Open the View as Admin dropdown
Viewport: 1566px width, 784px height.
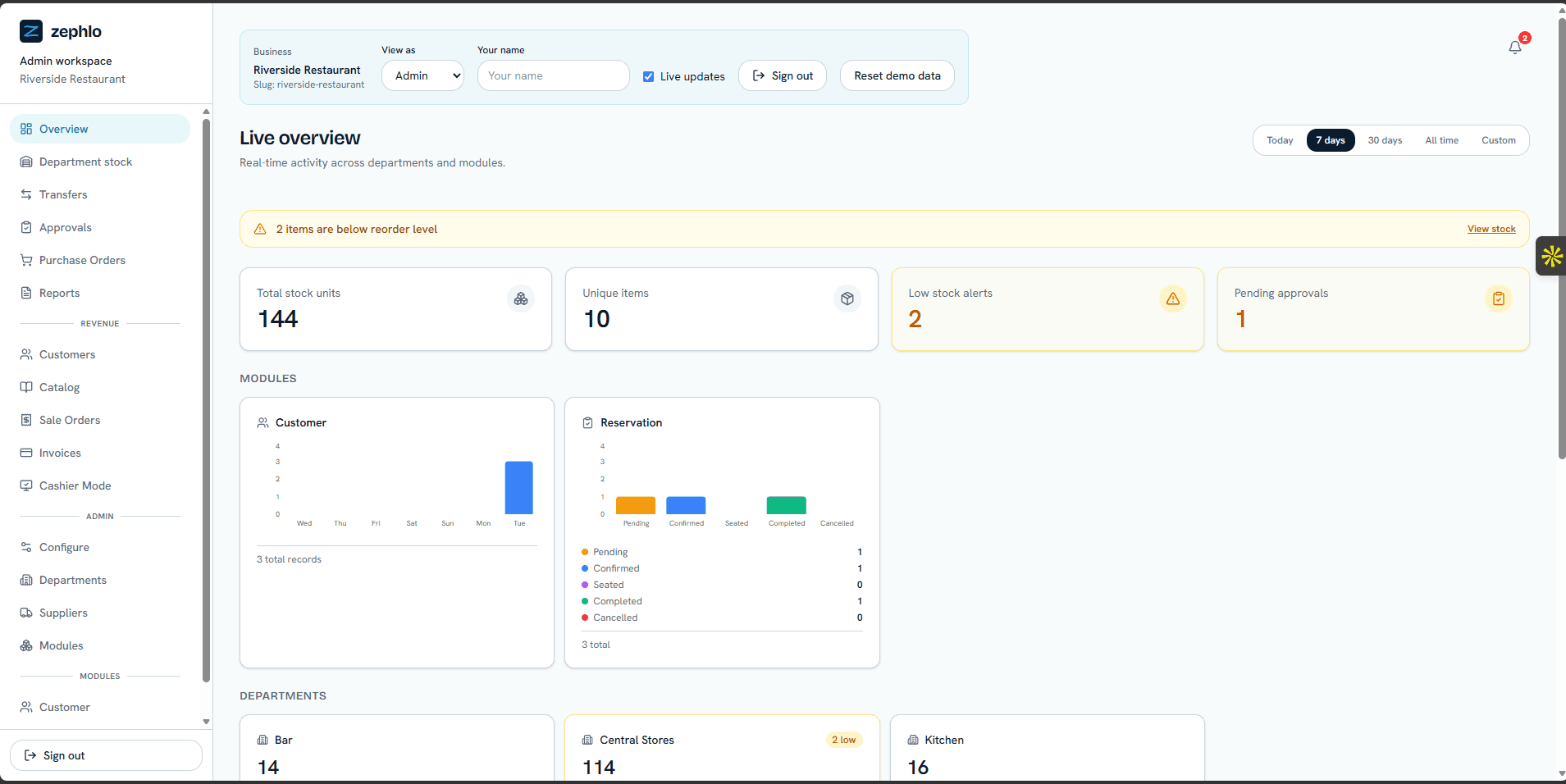(422, 75)
